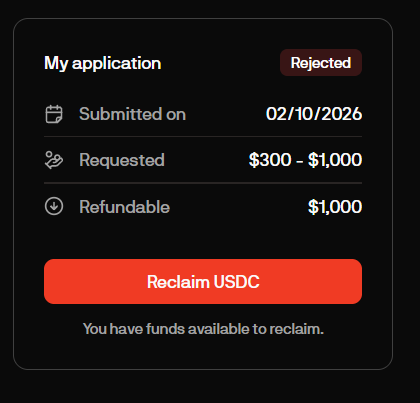This screenshot has width=420, height=403.
Task: Click the word USDC on the red button
Action: click(x=236, y=282)
